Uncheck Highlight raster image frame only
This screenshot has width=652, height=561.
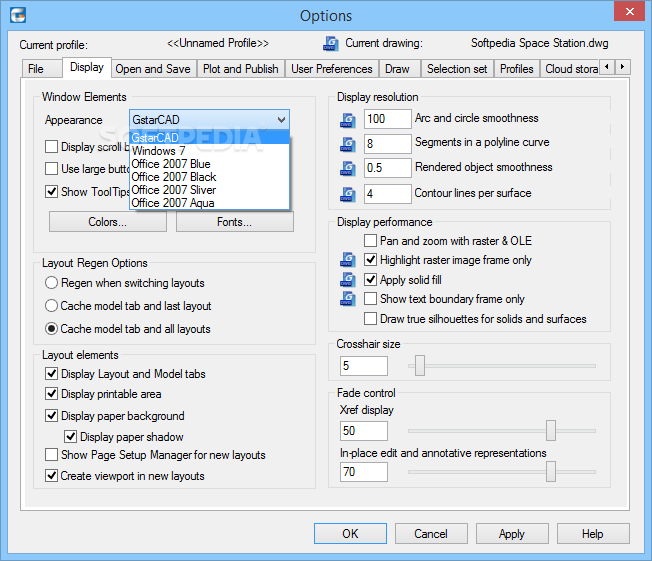370,259
